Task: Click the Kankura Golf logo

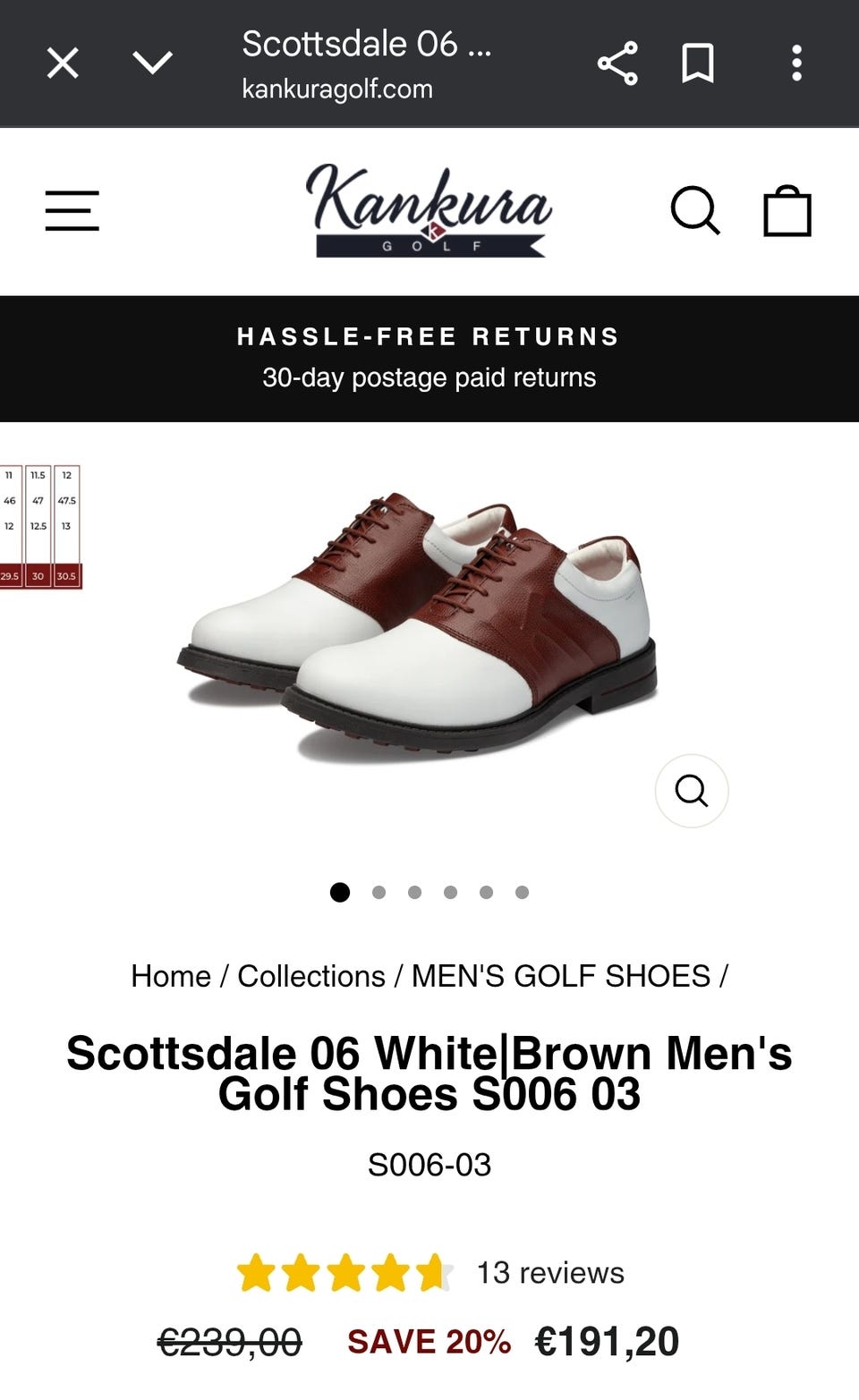Action: click(x=429, y=211)
